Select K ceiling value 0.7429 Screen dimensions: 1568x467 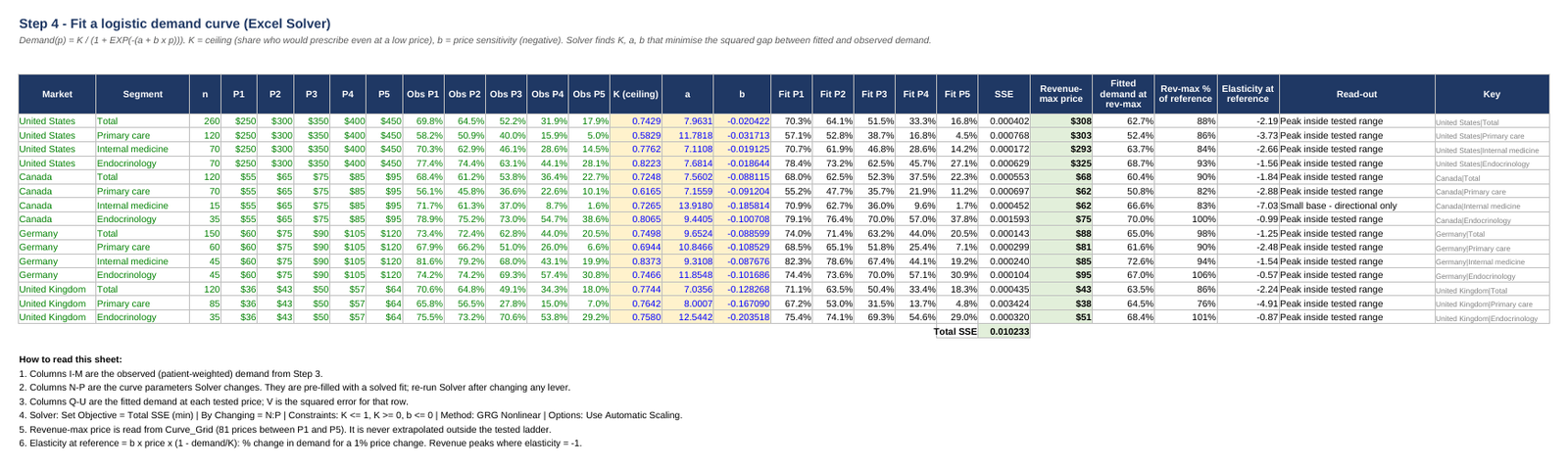636,121
